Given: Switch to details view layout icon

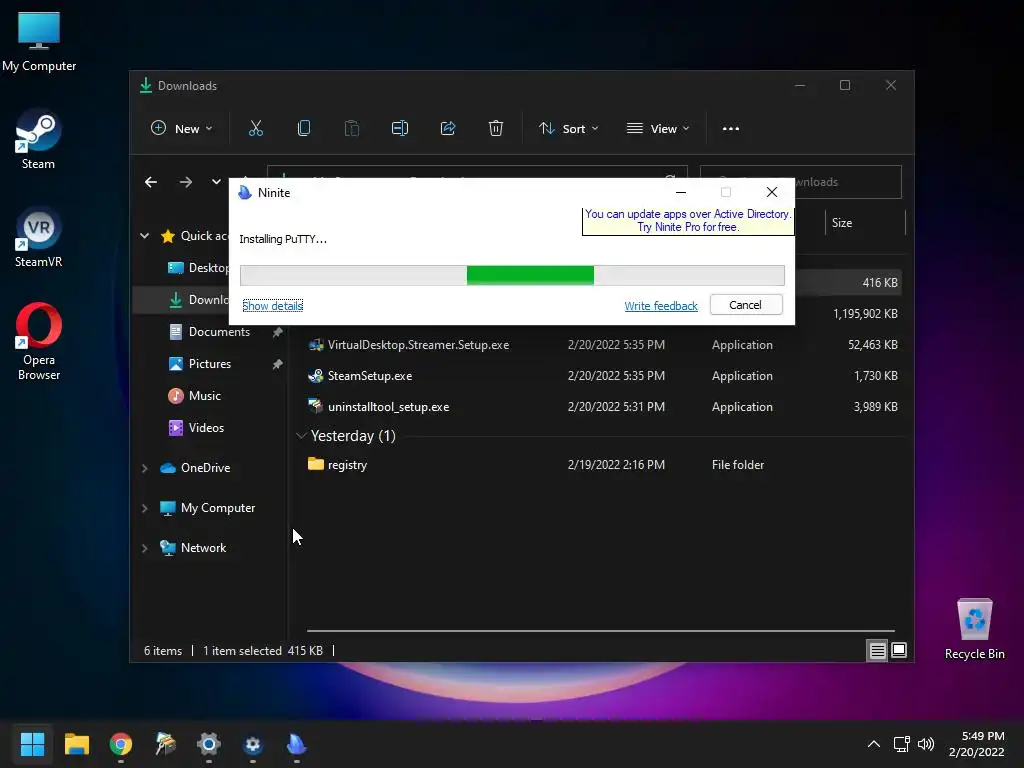Looking at the screenshot, I should [877, 650].
